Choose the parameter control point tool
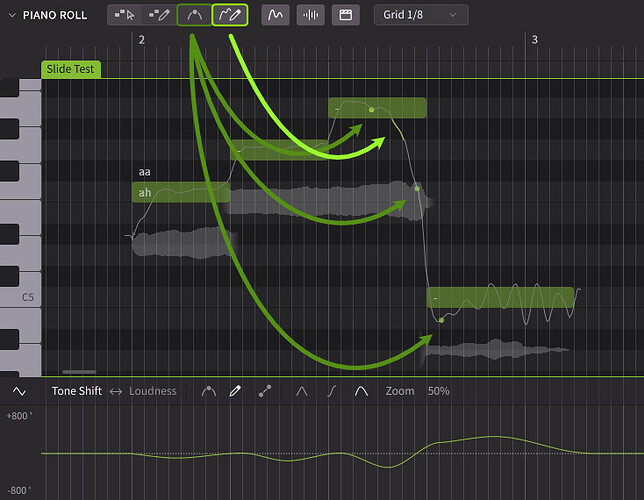The height and width of the screenshot is (500, 644). click(209, 391)
